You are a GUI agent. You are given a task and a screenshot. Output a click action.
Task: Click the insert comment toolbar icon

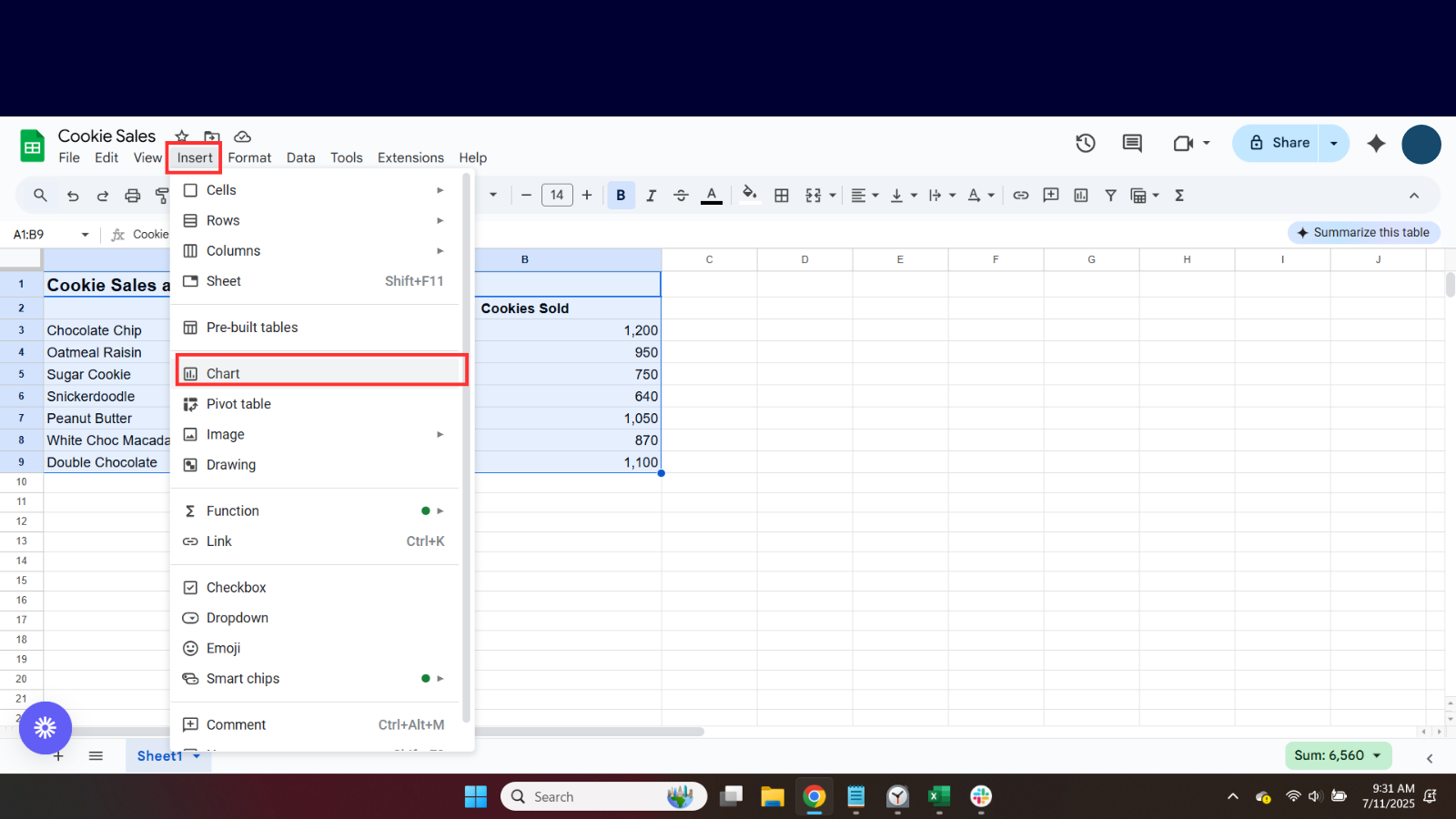(1051, 195)
